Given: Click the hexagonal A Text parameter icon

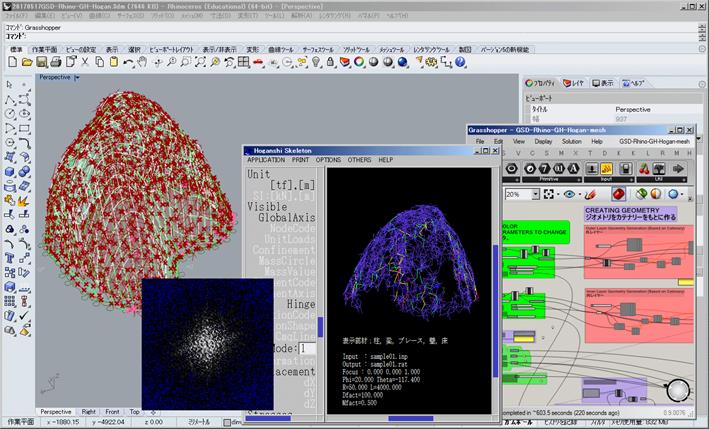Looking at the screenshot, I should pos(574,169).
